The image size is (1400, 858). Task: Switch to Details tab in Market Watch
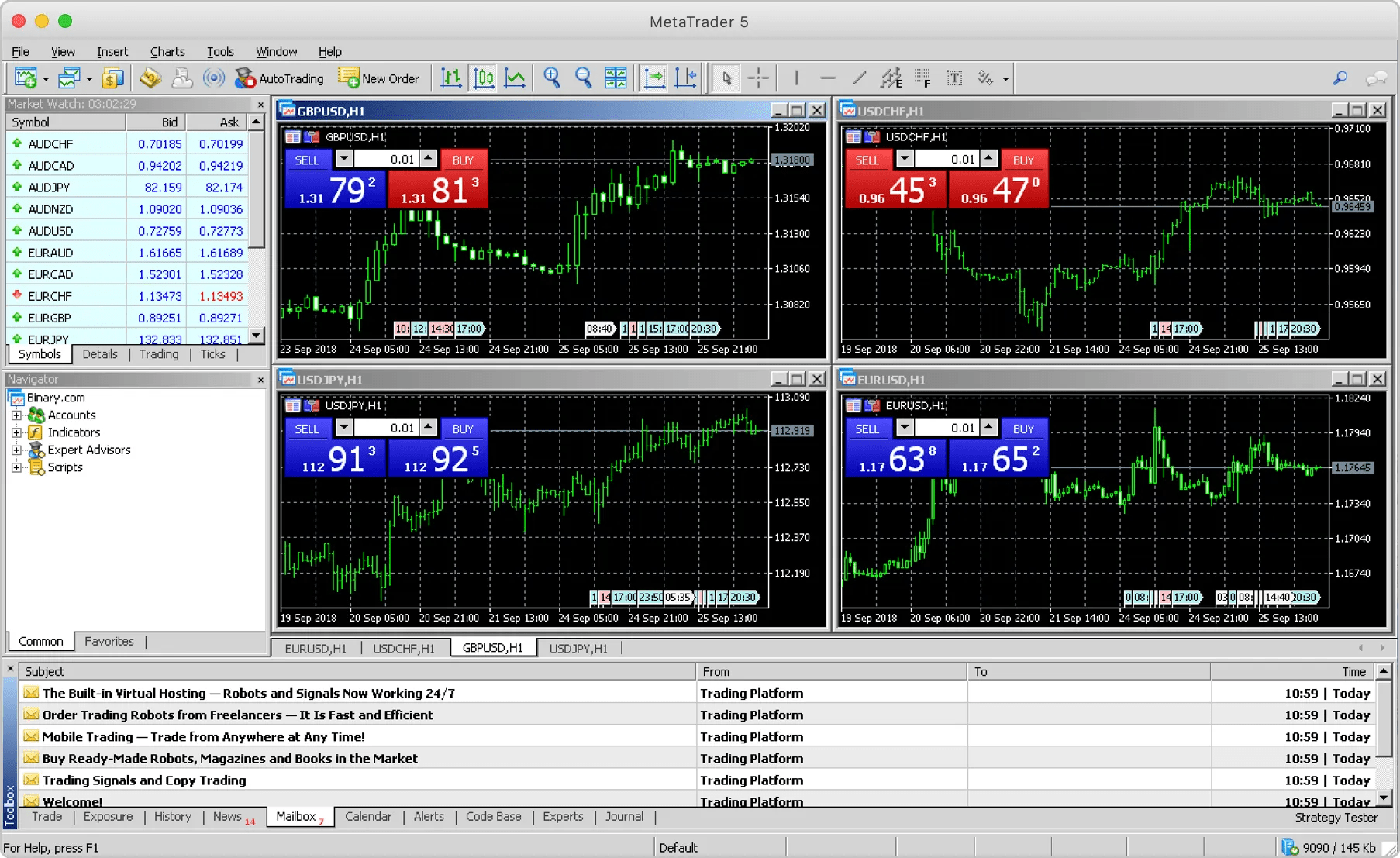coord(100,354)
